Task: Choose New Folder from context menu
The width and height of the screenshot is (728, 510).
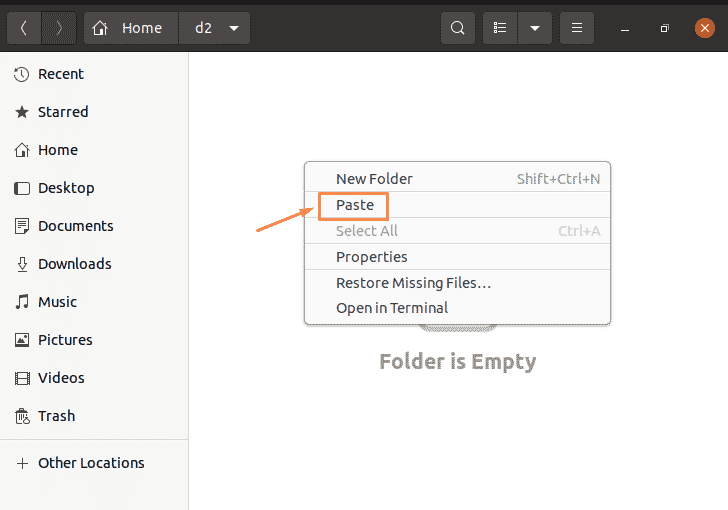Action: [x=457, y=179]
